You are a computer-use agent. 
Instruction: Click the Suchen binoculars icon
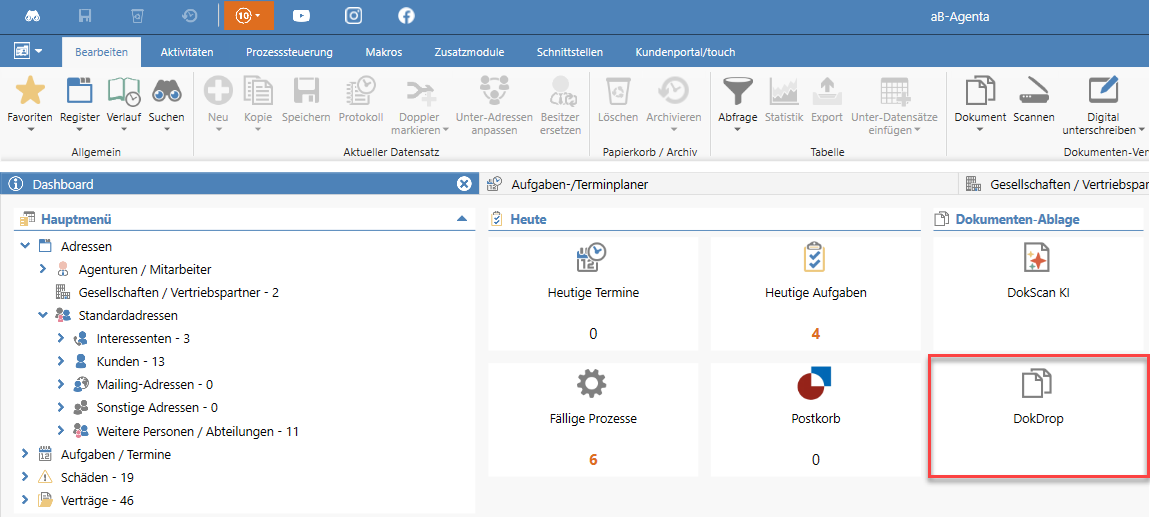(x=166, y=92)
